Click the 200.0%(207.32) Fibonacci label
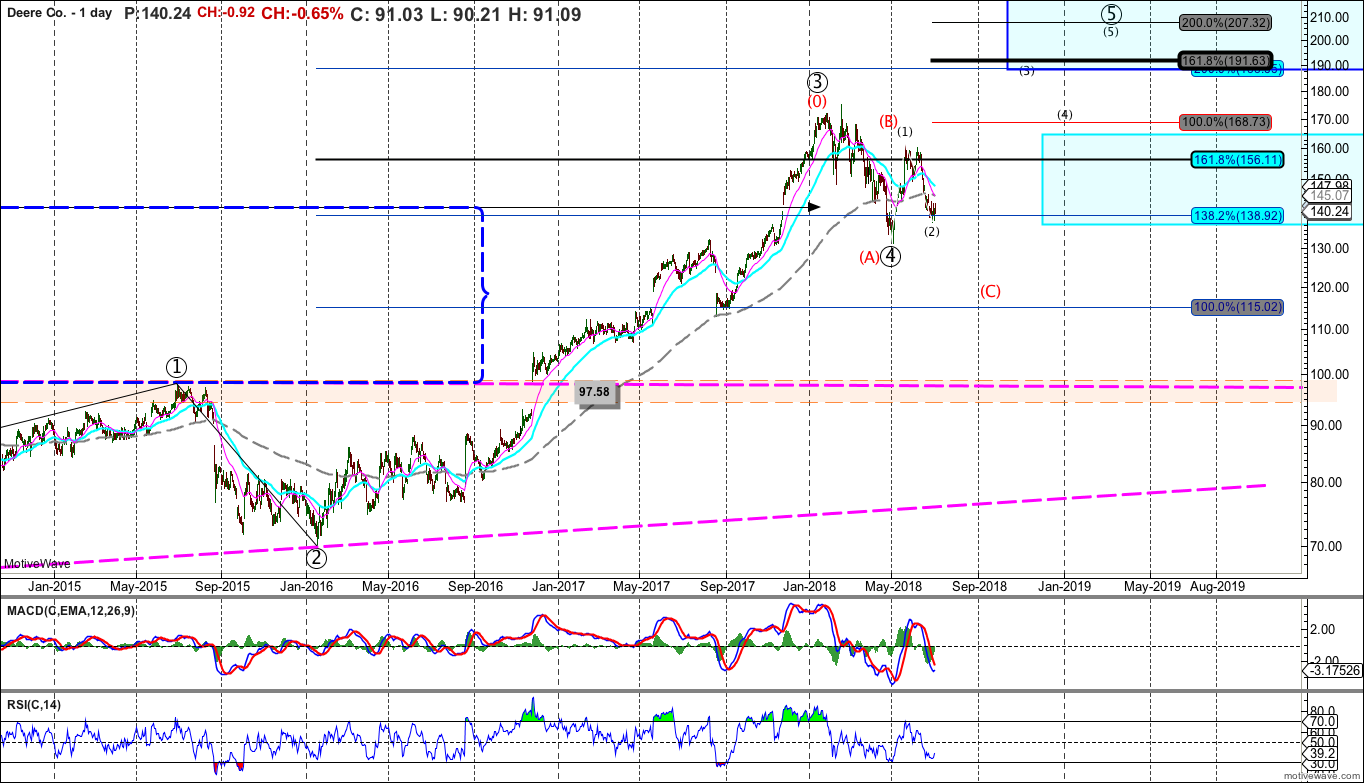 [1225, 22]
